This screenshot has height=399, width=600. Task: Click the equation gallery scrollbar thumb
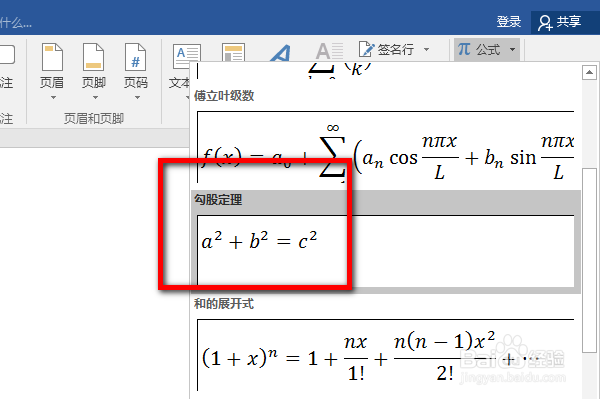(589, 260)
